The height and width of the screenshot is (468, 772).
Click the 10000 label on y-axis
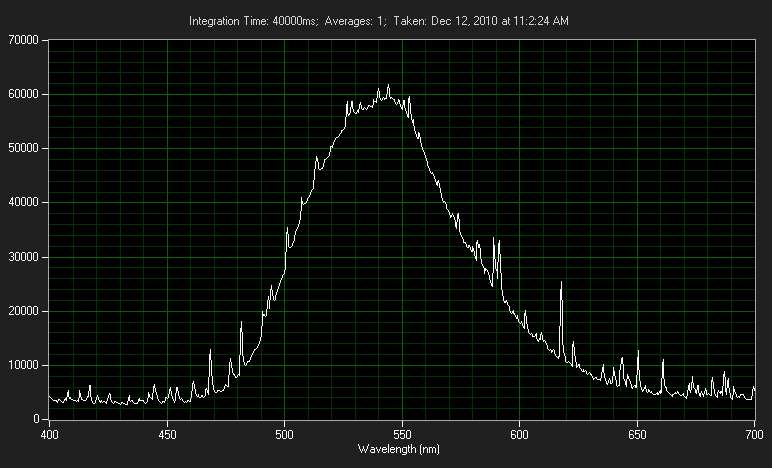click(22, 366)
